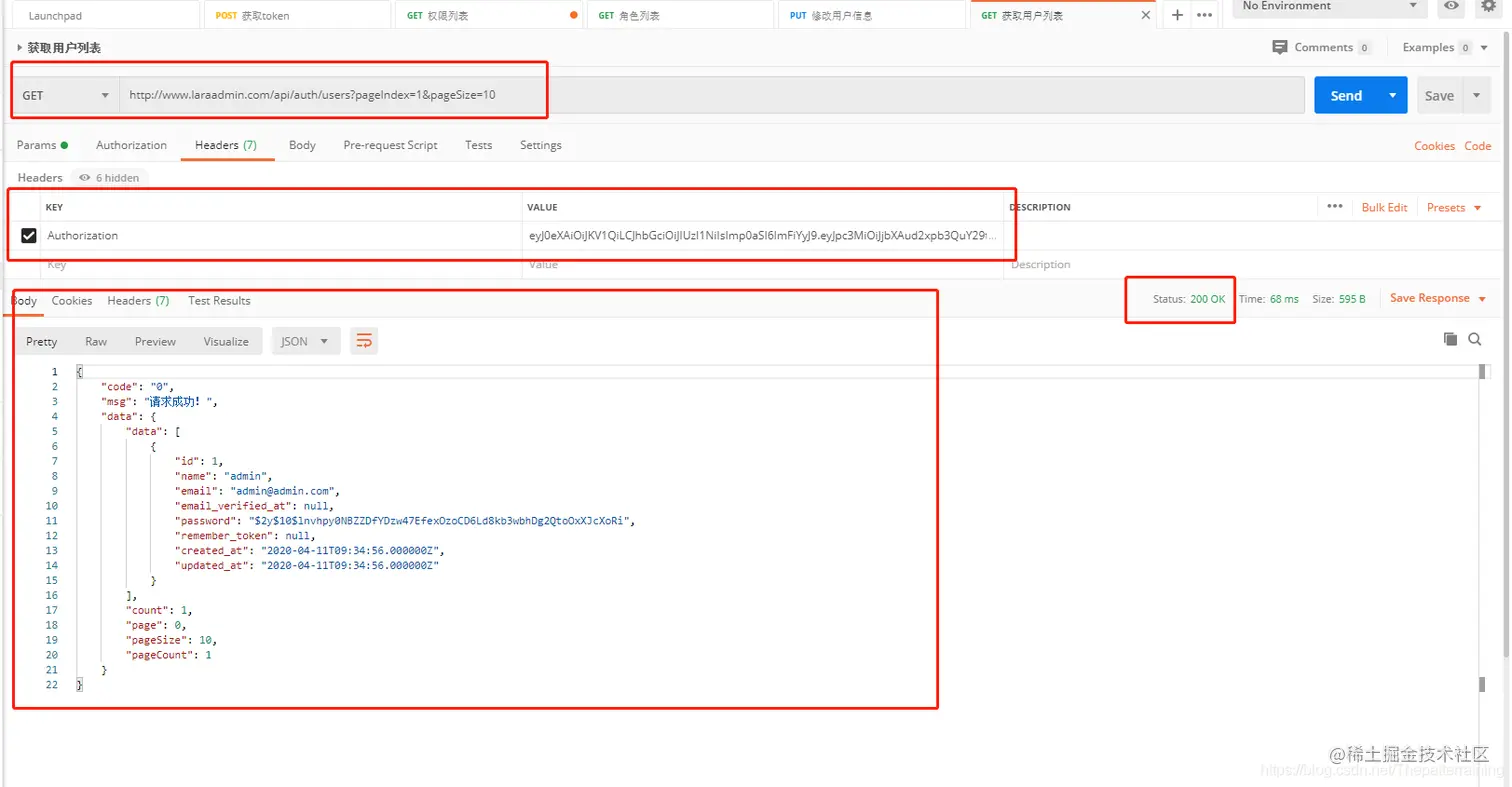This screenshot has width=1512, height=787.
Task: Select the Pretty response view
Action: [x=42, y=341]
